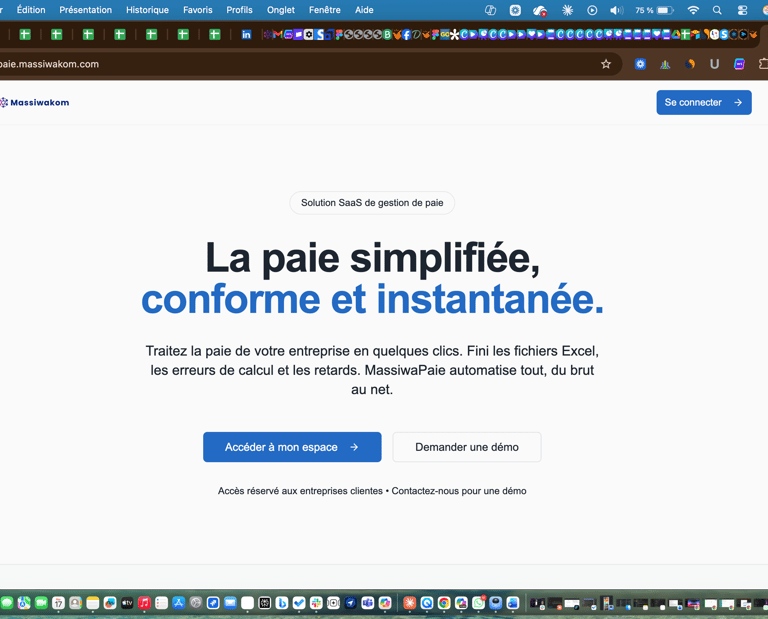
Task: Open Mail from the Dock
Action: 230,603
